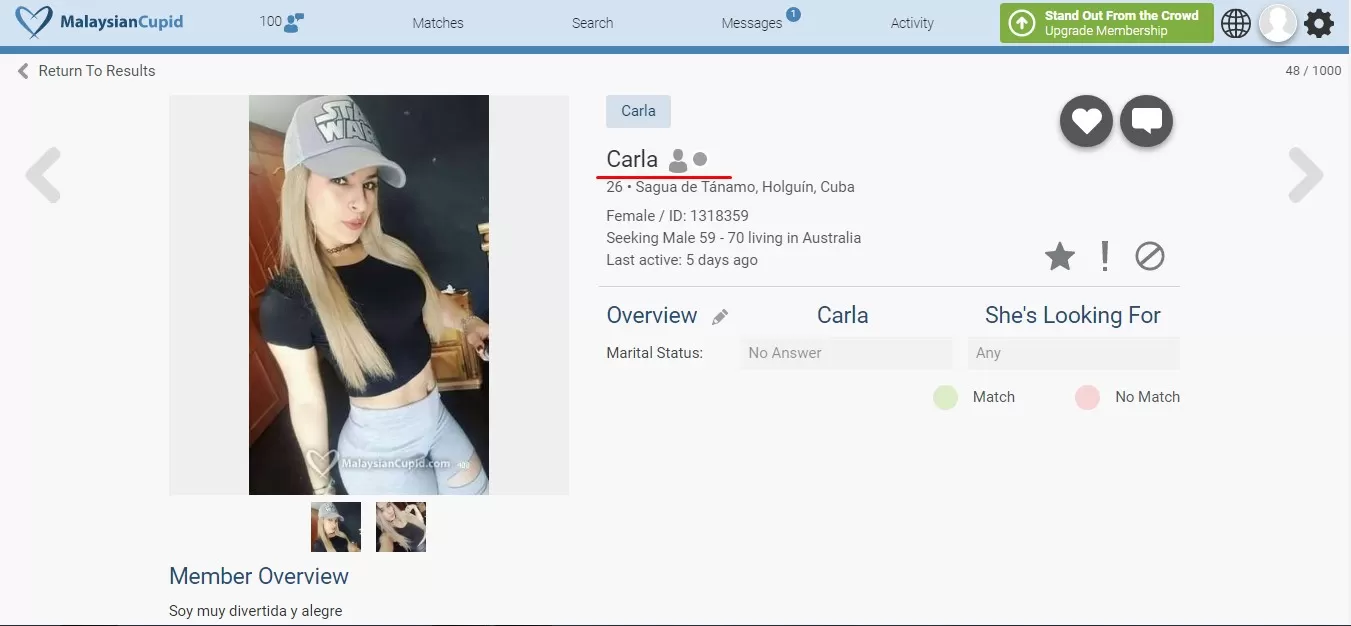This screenshot has width=1351, height=626.
Task: Open the Activity menu
Action: tap(912, 23)
